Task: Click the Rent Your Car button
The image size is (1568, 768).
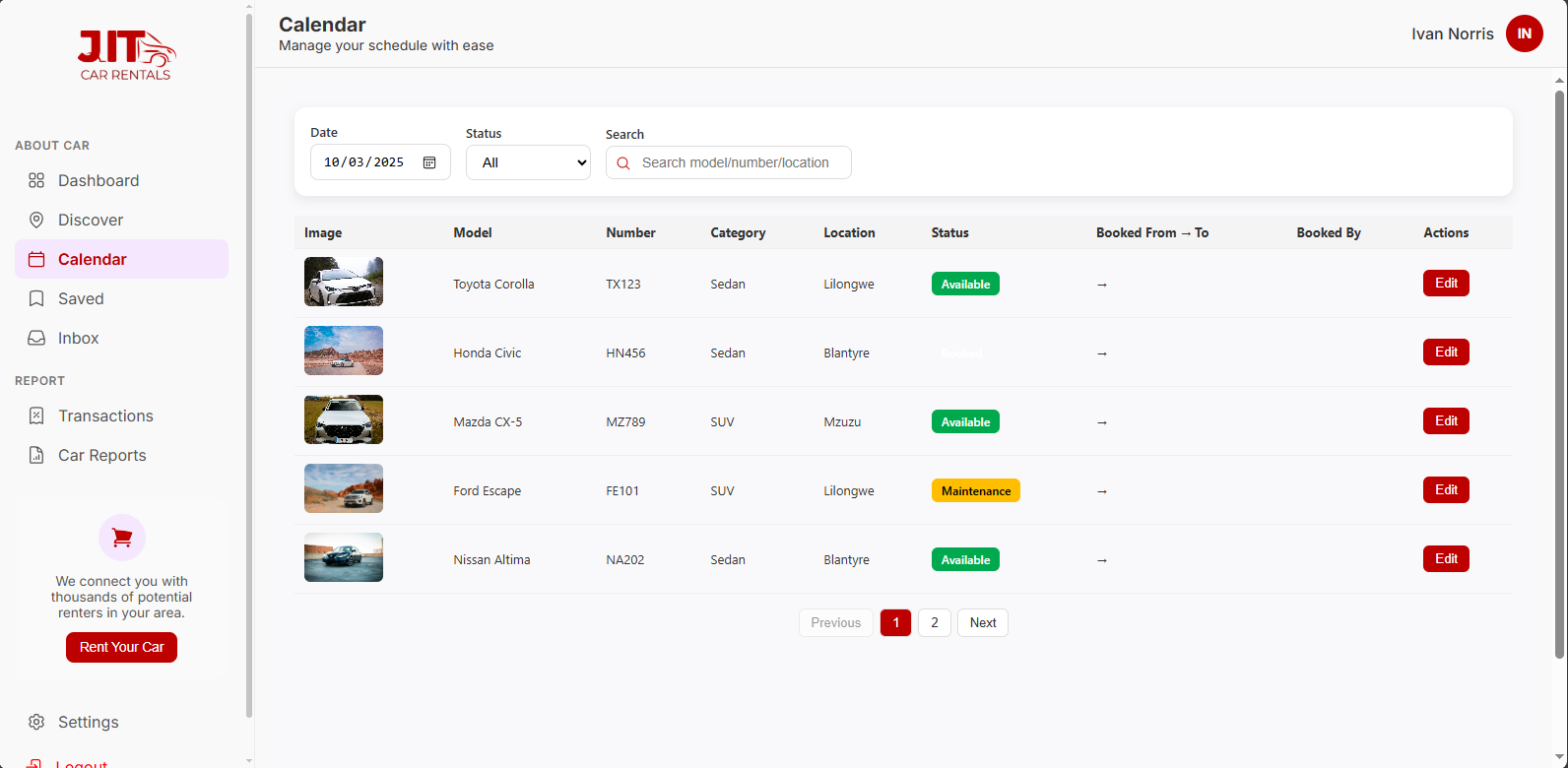Action: pos(122,647)
